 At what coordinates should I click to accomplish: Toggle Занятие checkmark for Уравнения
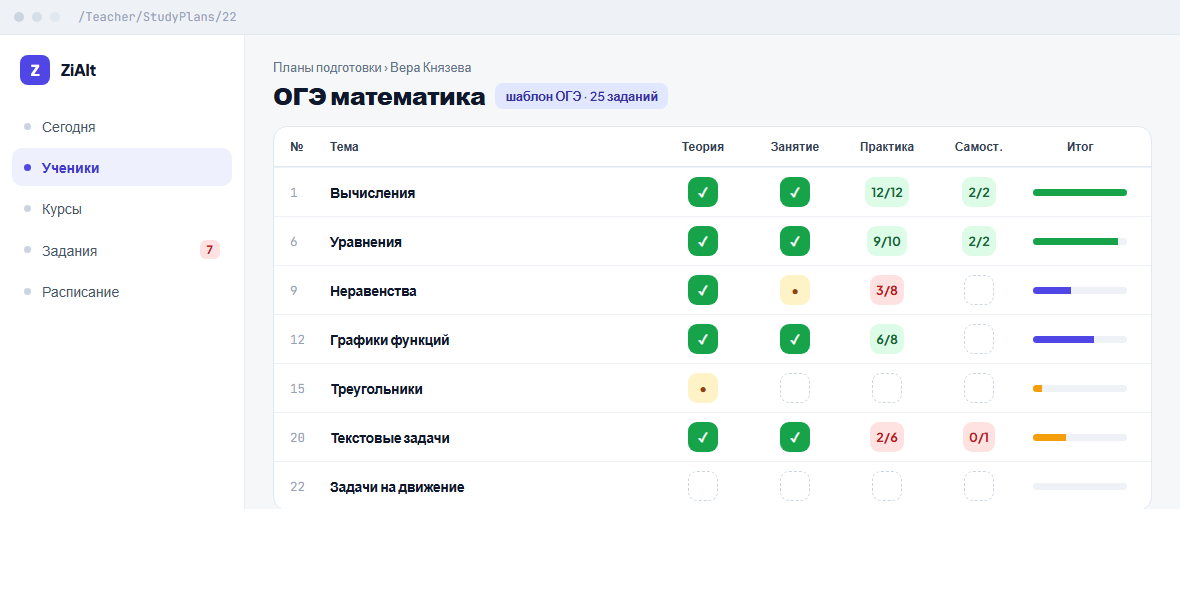click(795, 241)
